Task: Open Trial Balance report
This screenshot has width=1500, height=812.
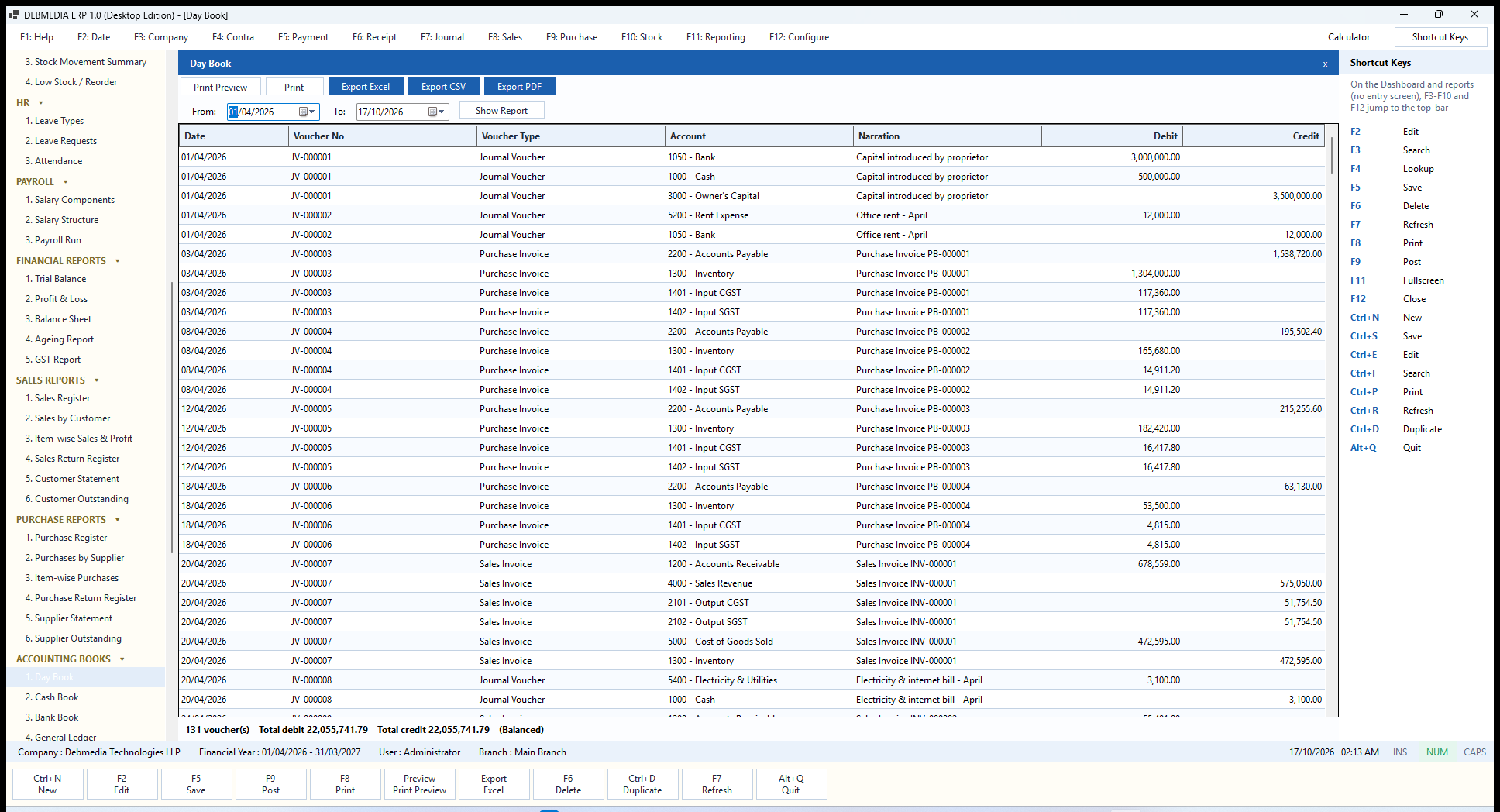Action: [60, 279]
